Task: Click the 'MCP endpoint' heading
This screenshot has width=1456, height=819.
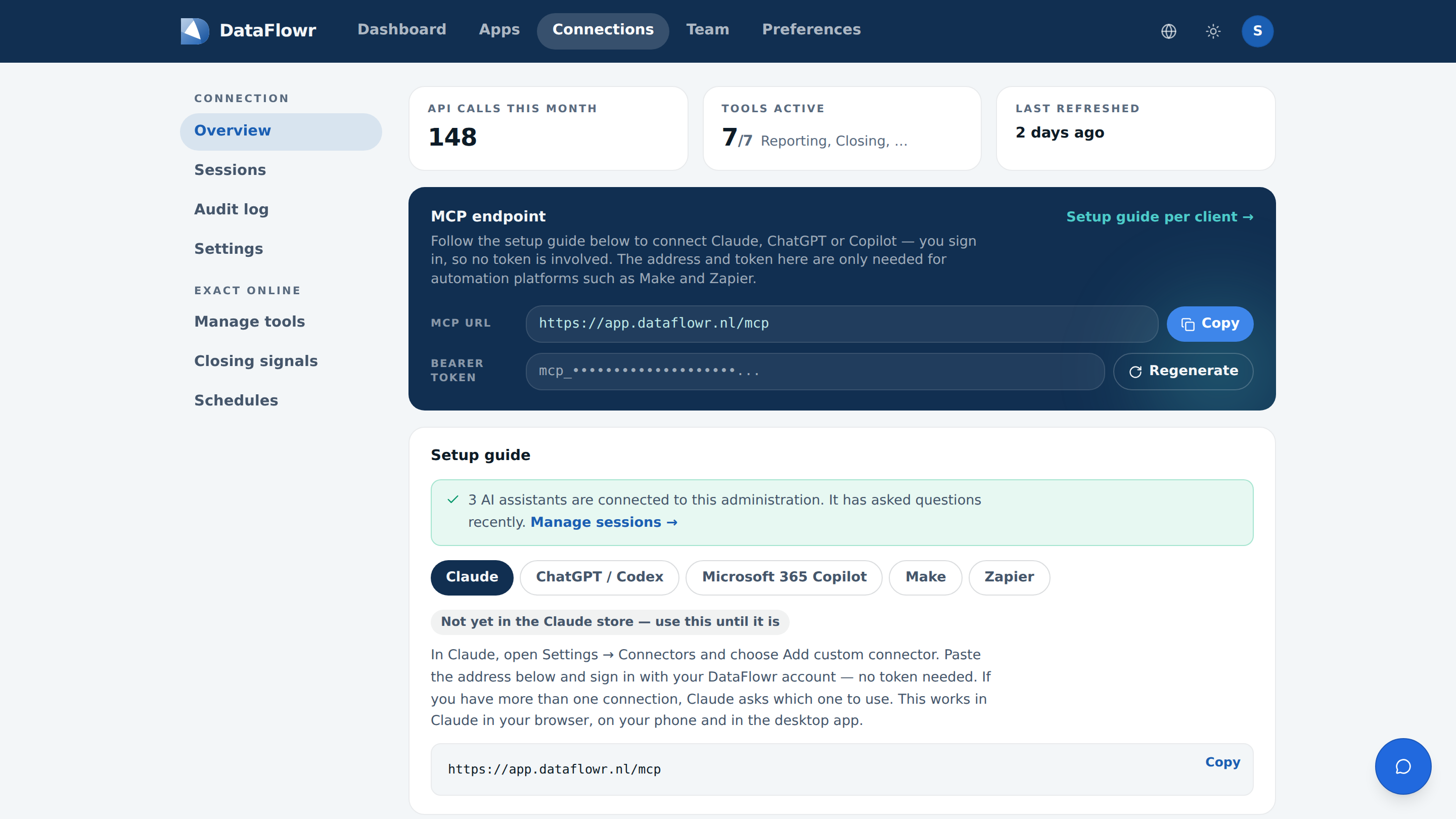Action: 488,216
